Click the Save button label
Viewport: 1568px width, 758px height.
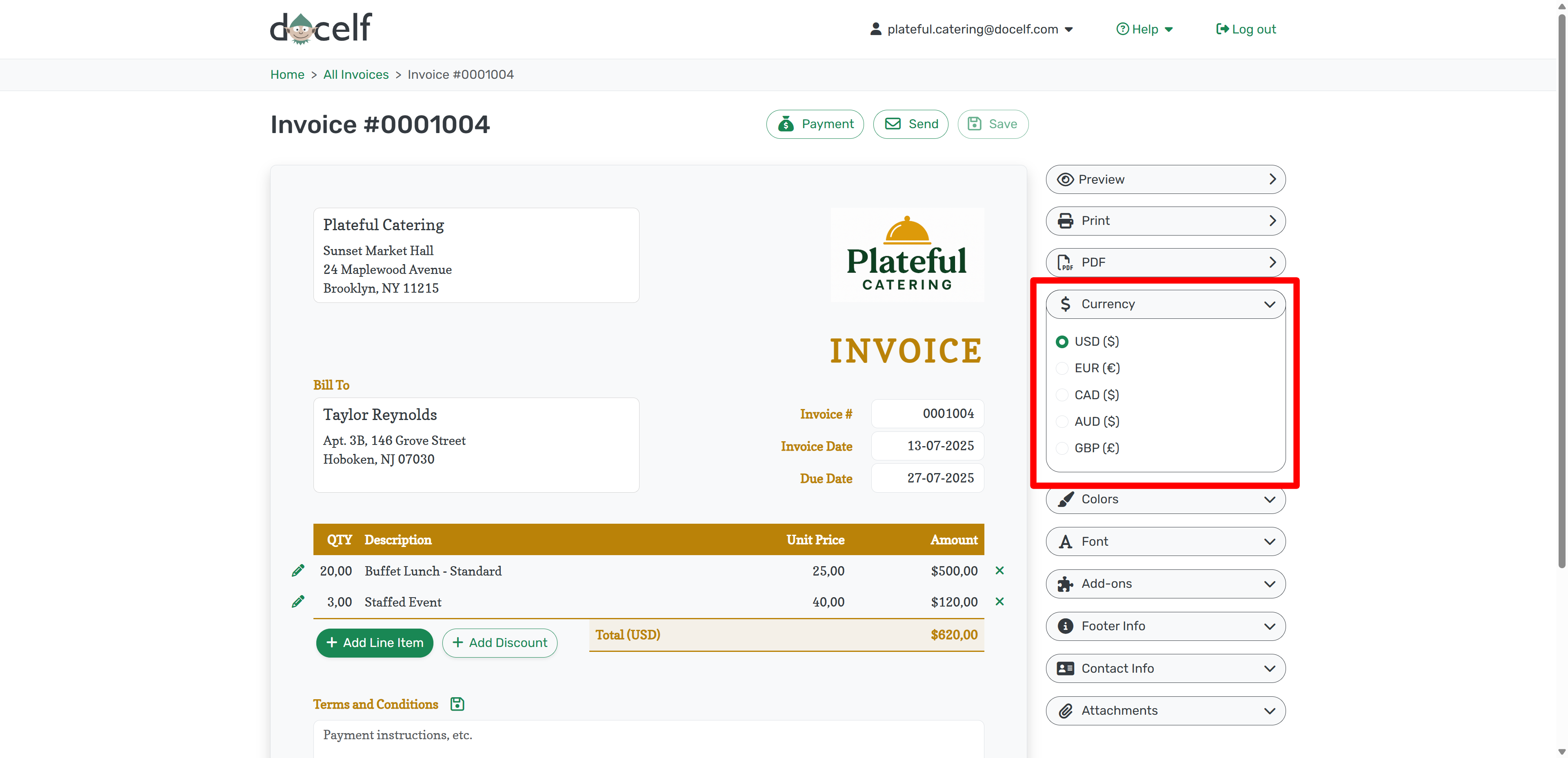[x=1003, y=124]
